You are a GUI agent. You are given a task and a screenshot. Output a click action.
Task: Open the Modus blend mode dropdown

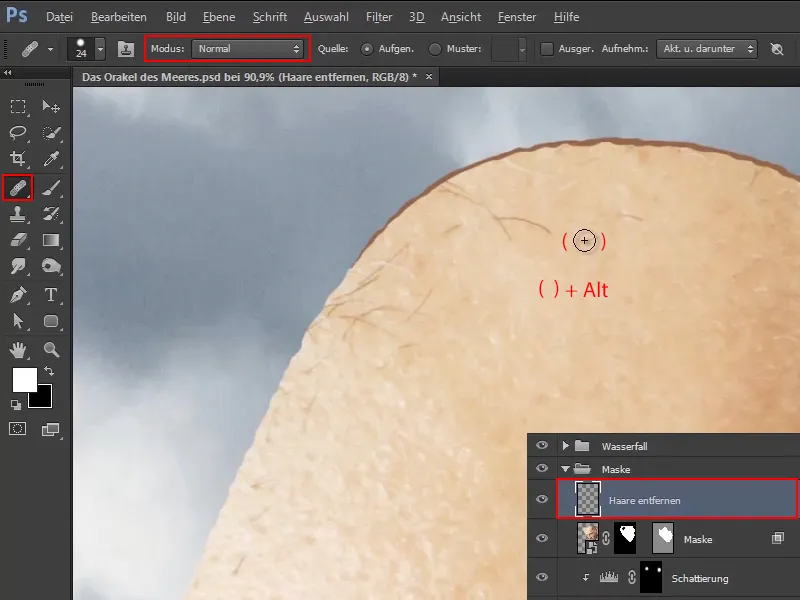pos(248,49)
